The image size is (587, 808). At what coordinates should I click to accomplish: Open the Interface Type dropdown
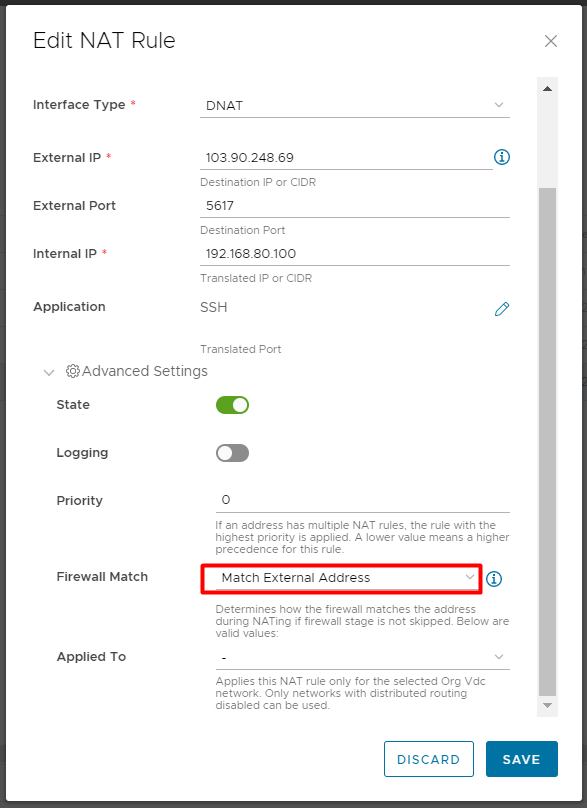tap(355, 105)
